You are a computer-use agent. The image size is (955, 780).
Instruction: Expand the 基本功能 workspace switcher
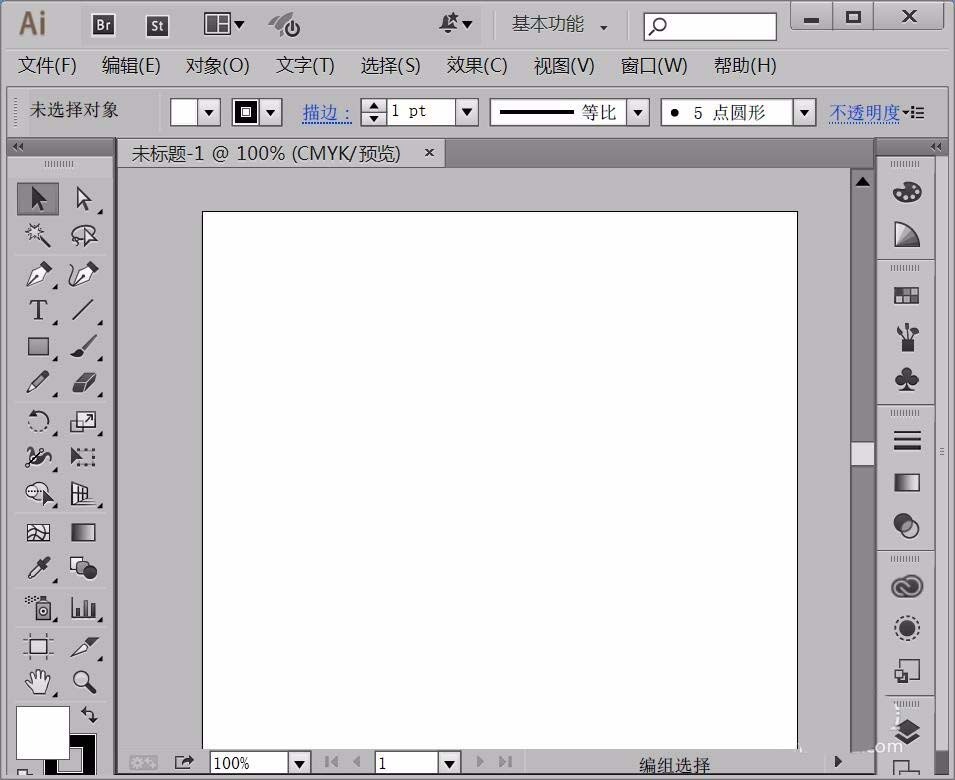tap(559, 24)
